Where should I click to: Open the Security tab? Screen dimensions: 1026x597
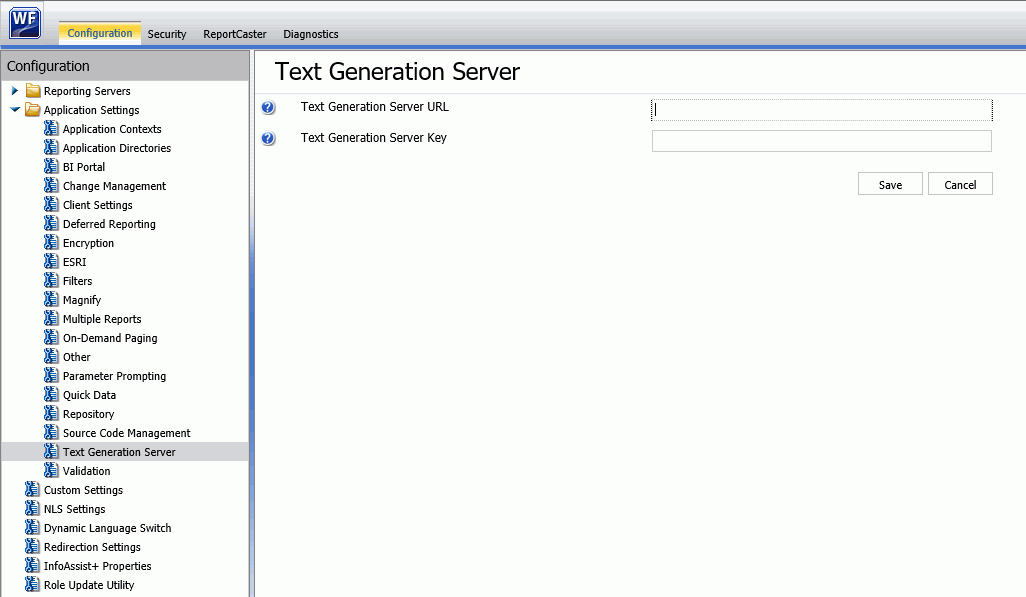[167, 34]
